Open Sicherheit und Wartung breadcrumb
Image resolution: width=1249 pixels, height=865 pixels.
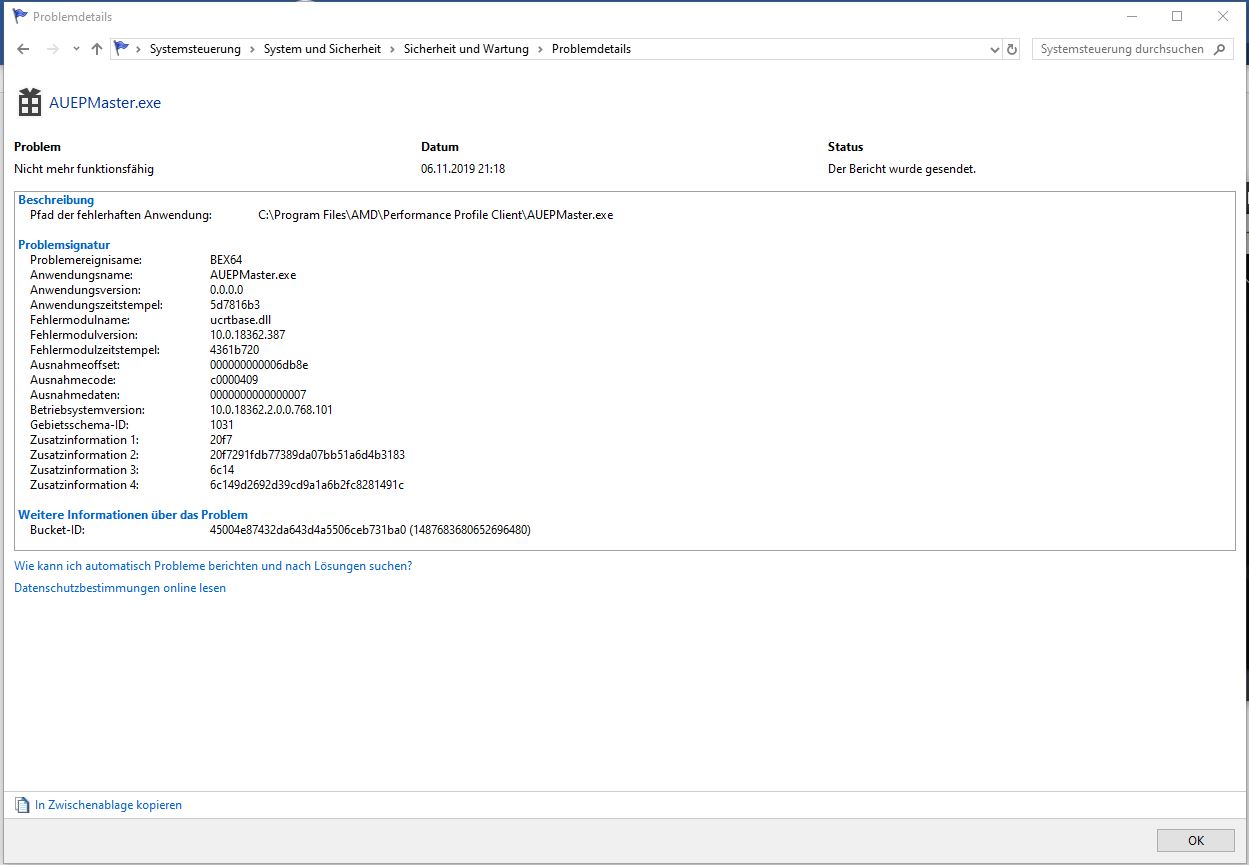466,49
